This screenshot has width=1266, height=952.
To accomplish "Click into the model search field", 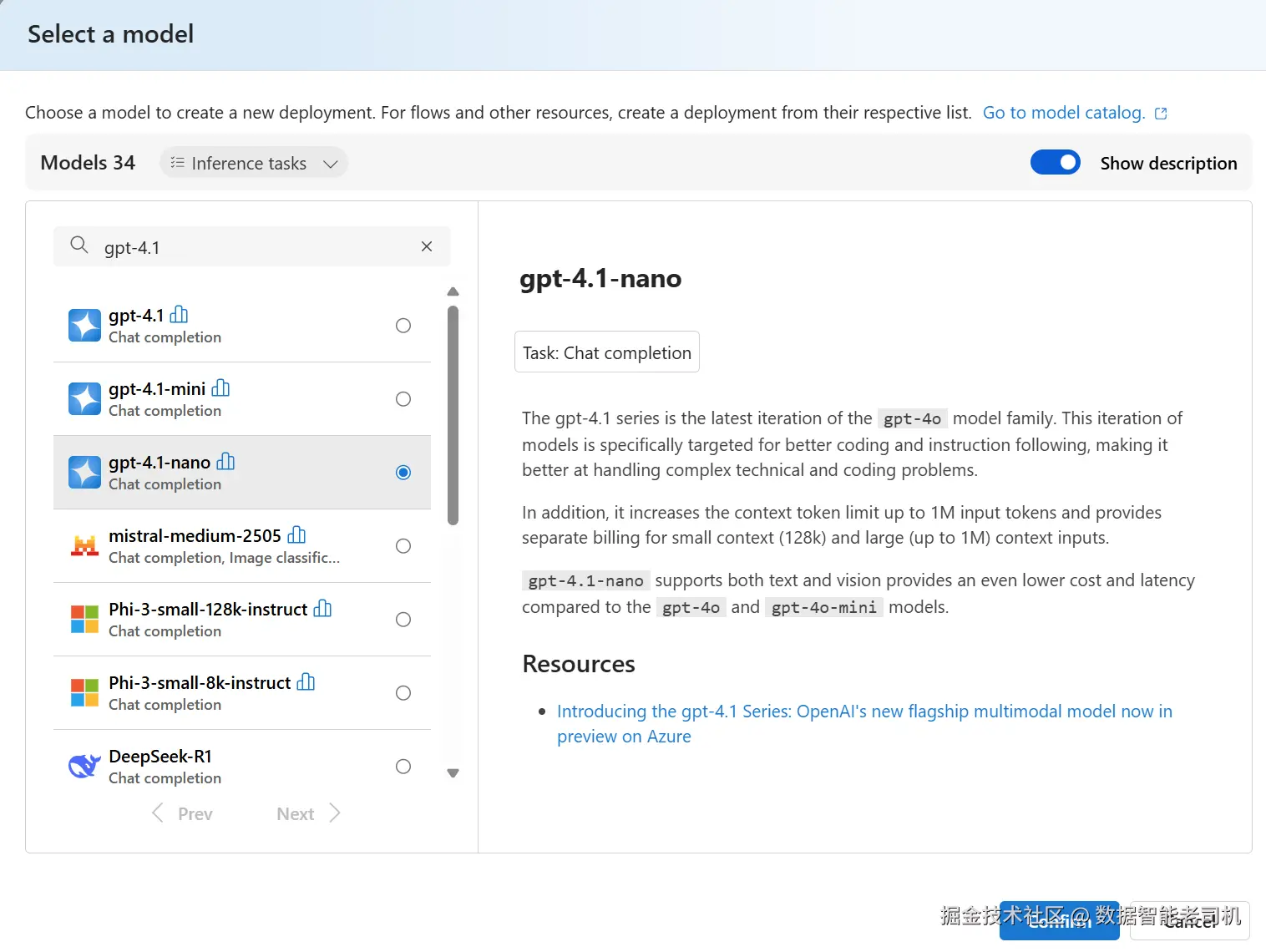I will pyautogui.click(x=251, y=246).
